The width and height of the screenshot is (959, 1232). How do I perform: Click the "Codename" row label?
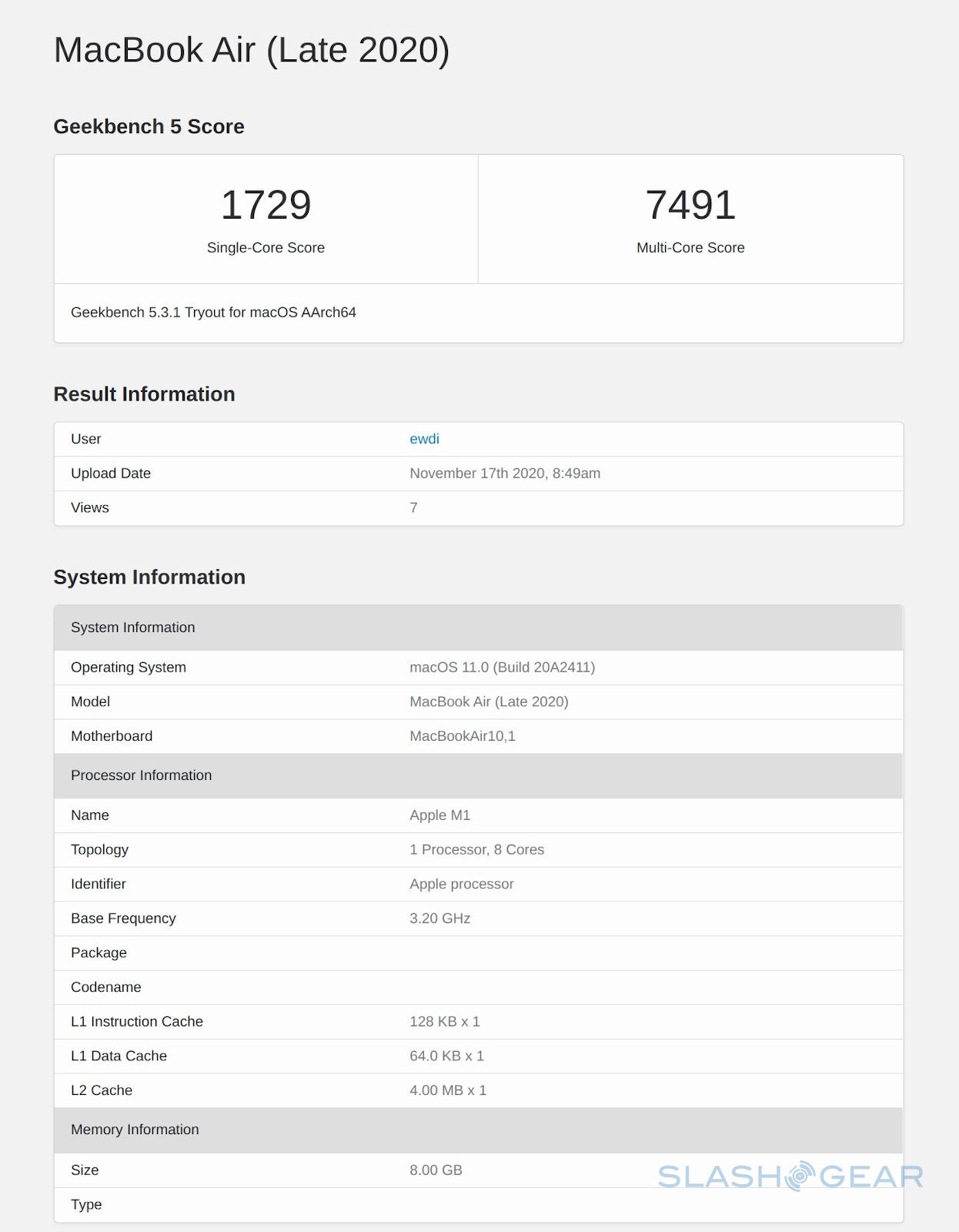click(x=106, y=987)
